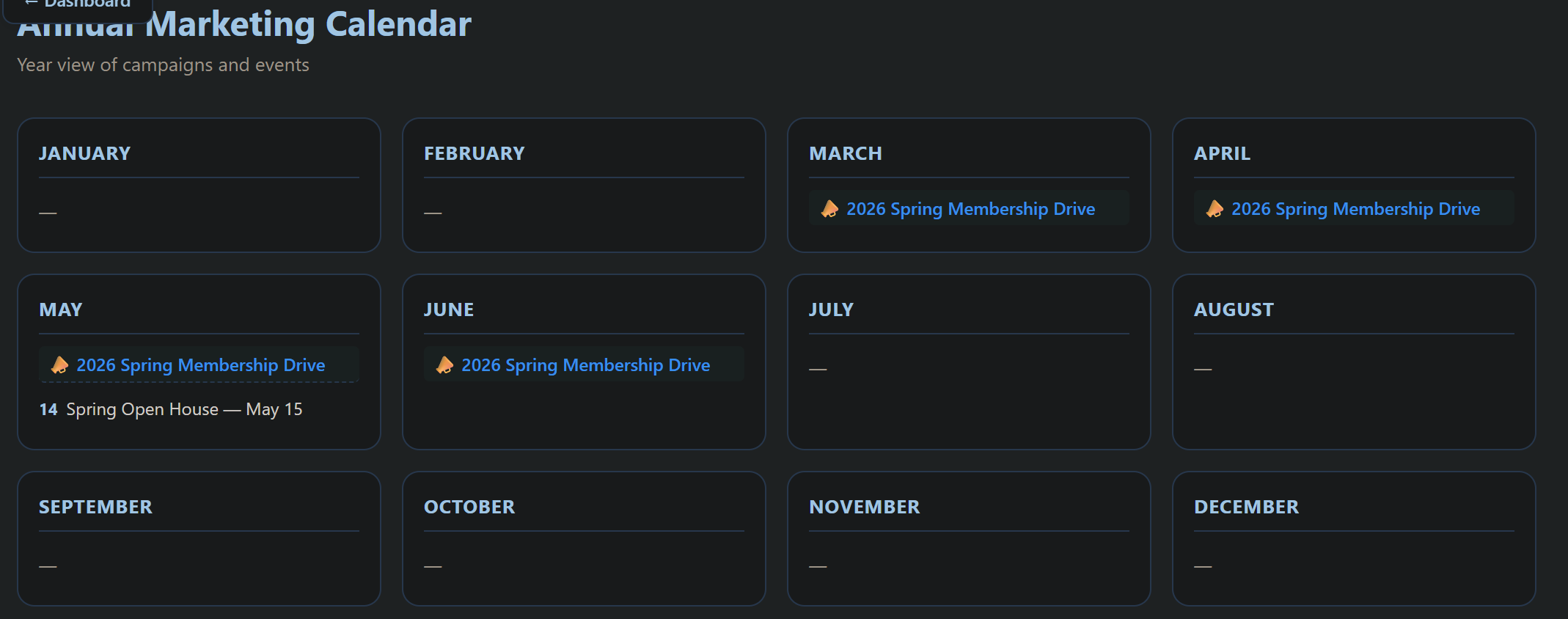Screen dimensions: 1568x619
Task: Open 2026 Spring Membership Drive in June
Action: tap(585, 365)
